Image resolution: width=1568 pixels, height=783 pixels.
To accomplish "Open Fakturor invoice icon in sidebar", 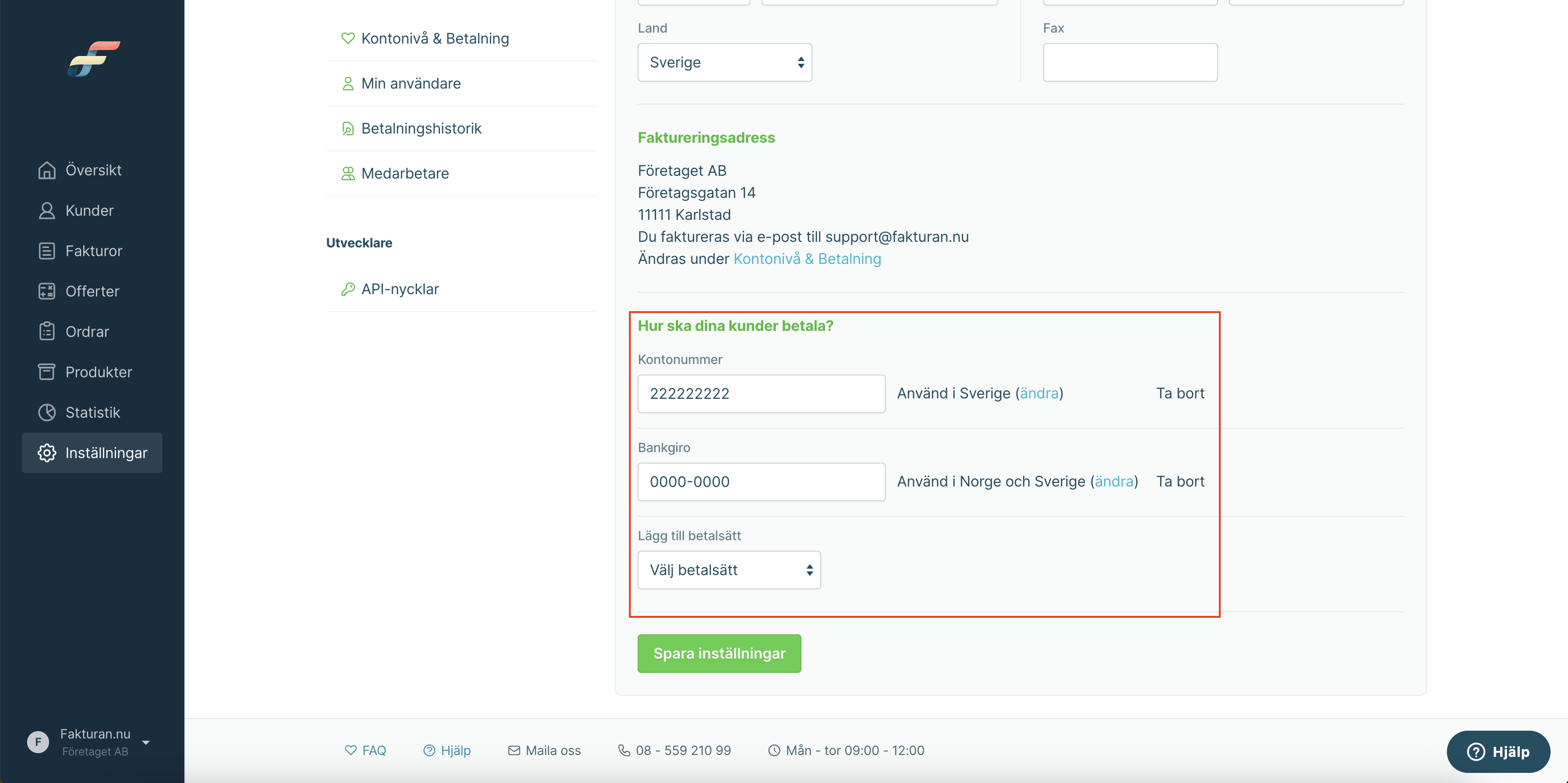I will point(47,251).
